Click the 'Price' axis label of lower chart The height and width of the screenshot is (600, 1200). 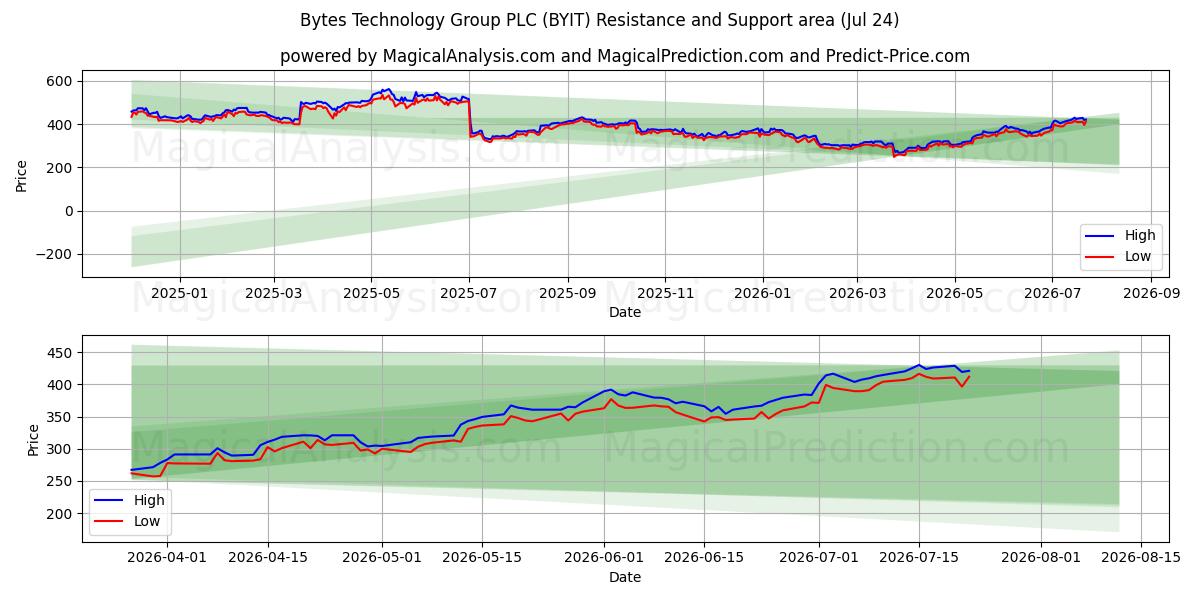(34, 440)
